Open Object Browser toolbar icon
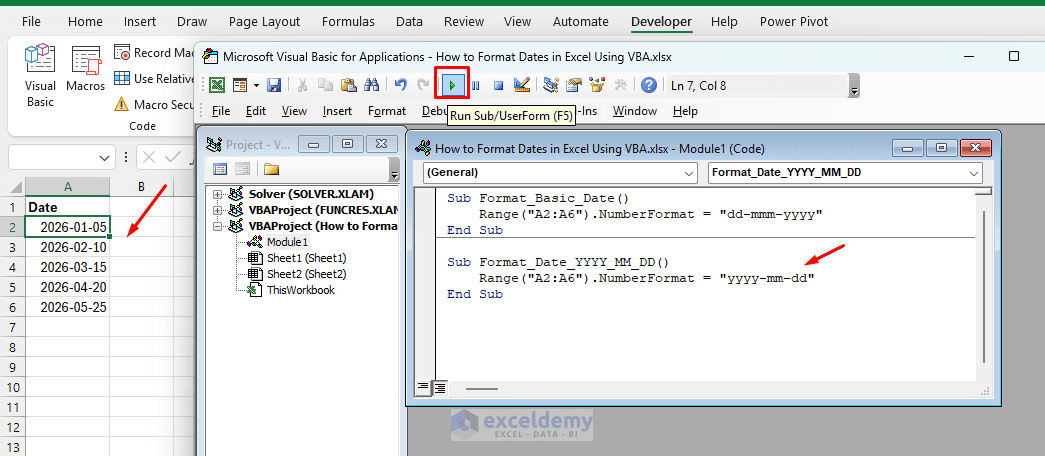The image size is (1045, 456). (596, 85)
